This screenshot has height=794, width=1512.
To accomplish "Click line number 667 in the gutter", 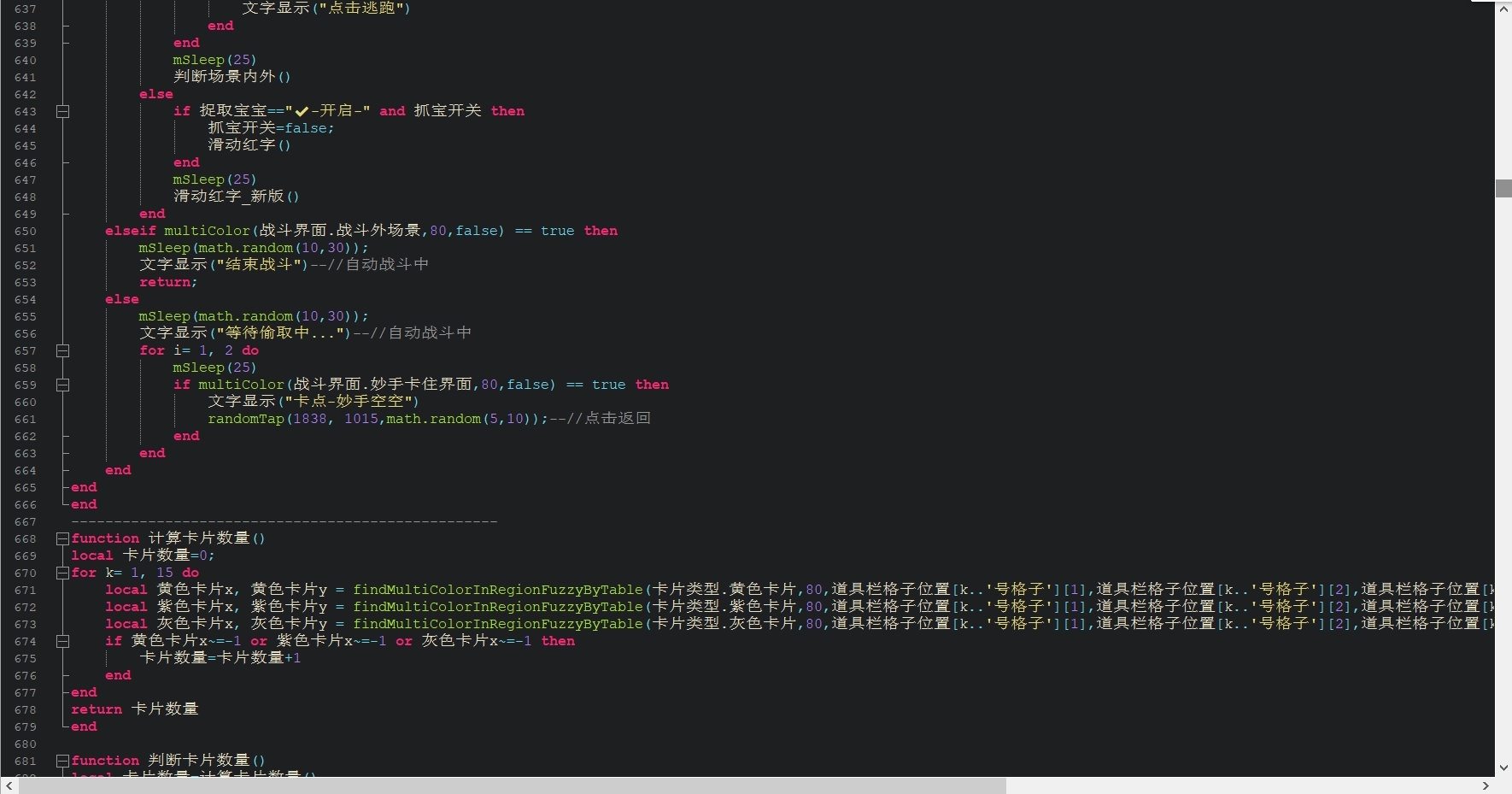I will pos(26,521).
